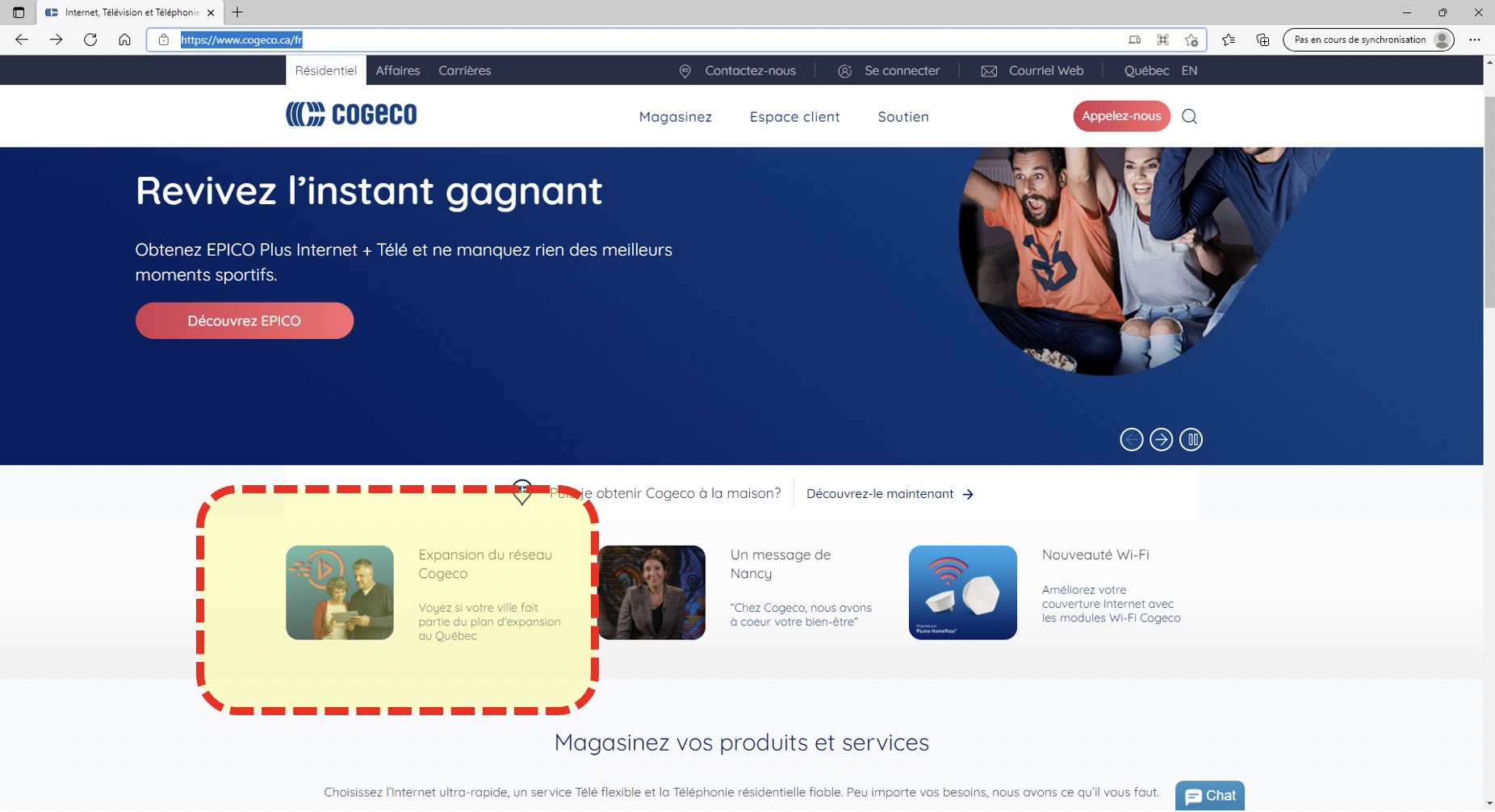1495x812 pixels.
Task: Click the immersive reader icon in address bar
Action: (1134, 40)
